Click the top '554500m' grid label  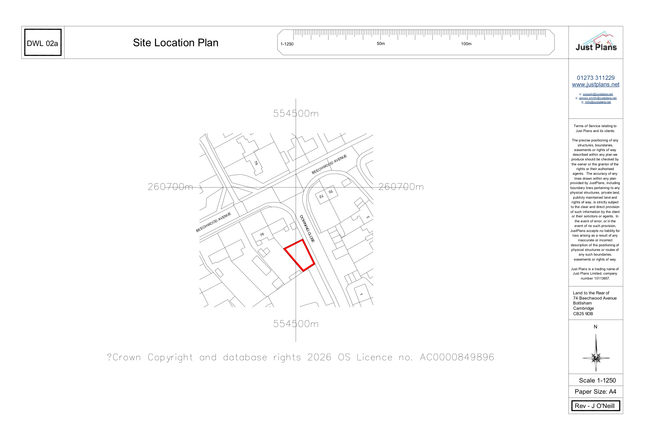pos(296,114)
